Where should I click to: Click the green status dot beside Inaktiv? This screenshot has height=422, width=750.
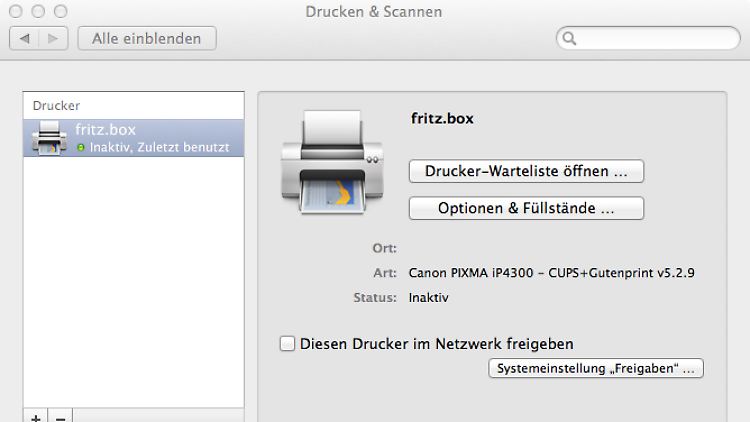81,148
